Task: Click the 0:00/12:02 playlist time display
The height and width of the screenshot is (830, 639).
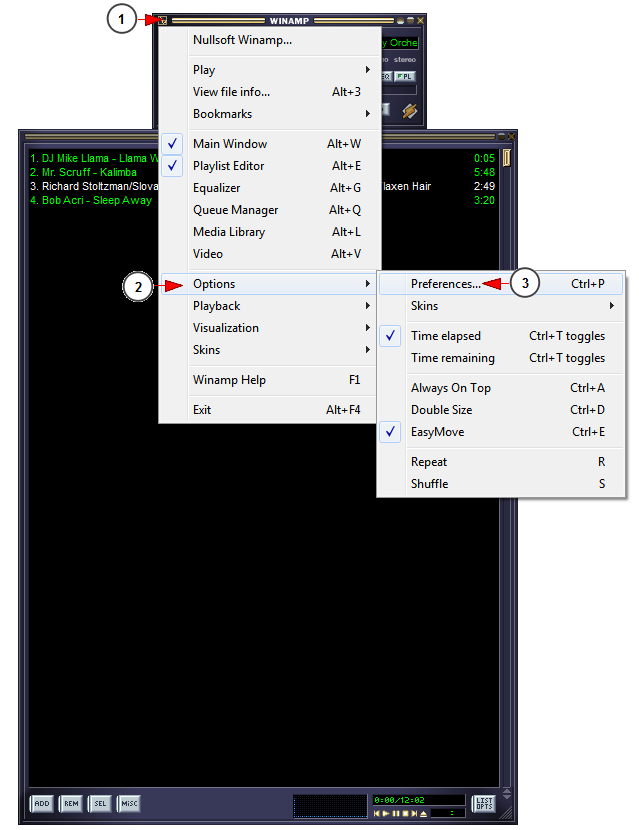Action: [x=419, y=800]
